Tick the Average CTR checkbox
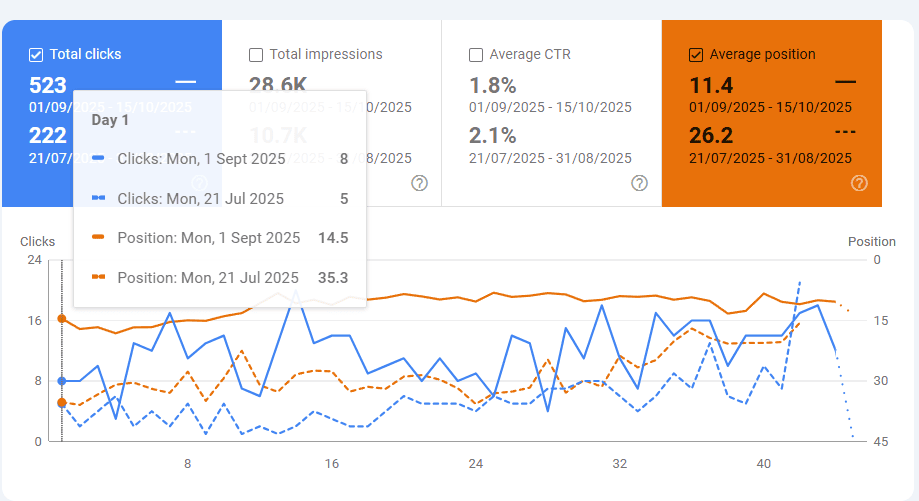The width and height of the screenshot is (919, 501). 476,55
